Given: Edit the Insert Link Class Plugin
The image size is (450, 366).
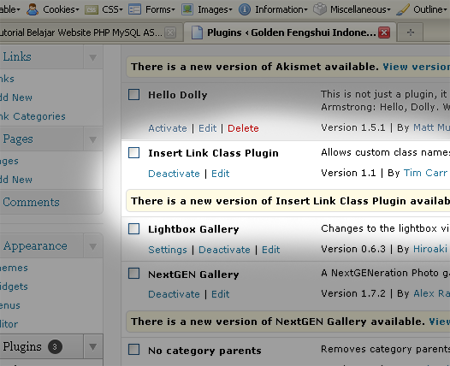Looking at the screenshot, I should click(220, 174).
